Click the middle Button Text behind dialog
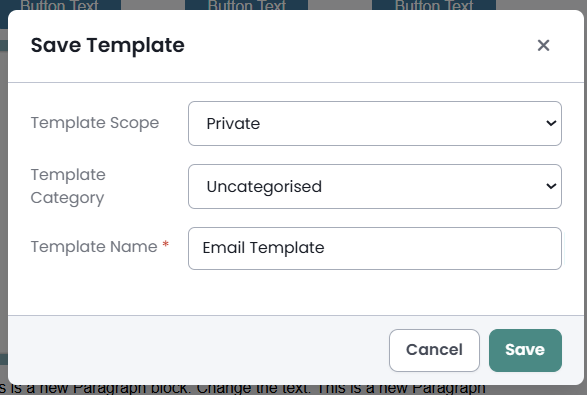 247,5
